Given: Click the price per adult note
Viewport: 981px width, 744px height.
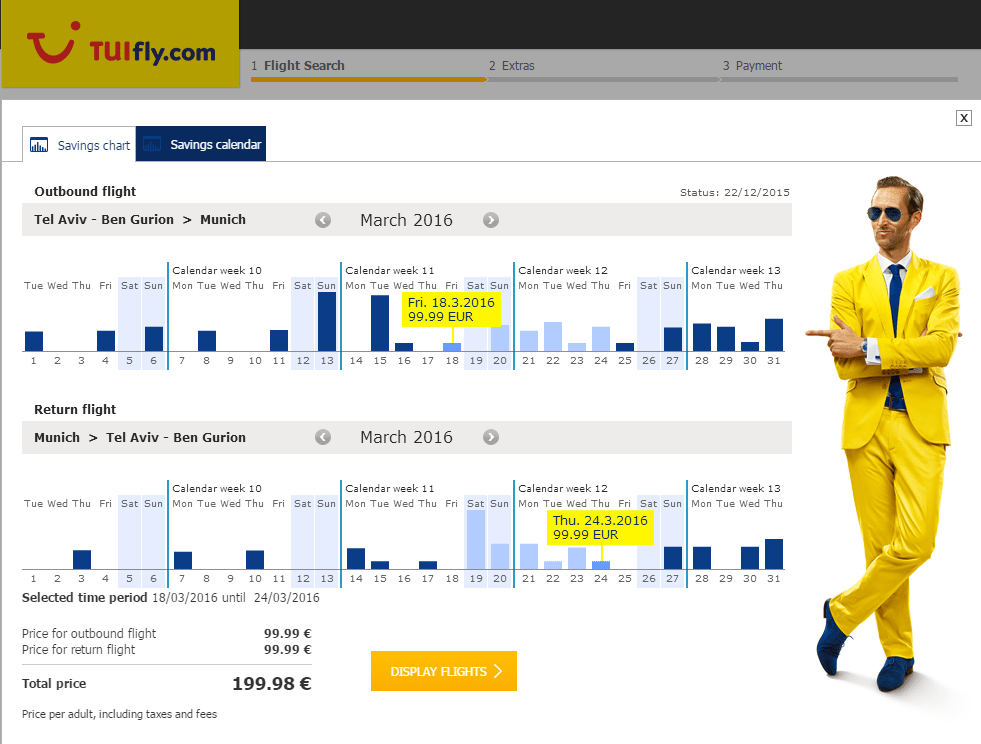Looking at the screenshot, I should click(119, 714).
